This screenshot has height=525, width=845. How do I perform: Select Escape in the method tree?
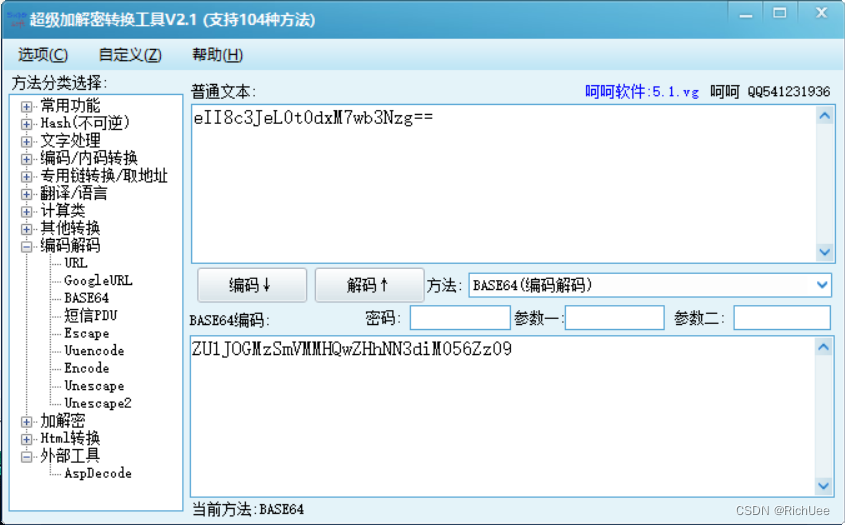(86, 333)
